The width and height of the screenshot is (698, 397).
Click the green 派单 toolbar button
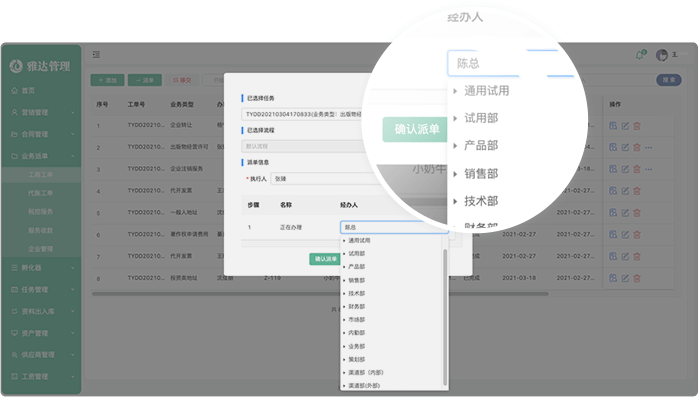coord(145,80)
